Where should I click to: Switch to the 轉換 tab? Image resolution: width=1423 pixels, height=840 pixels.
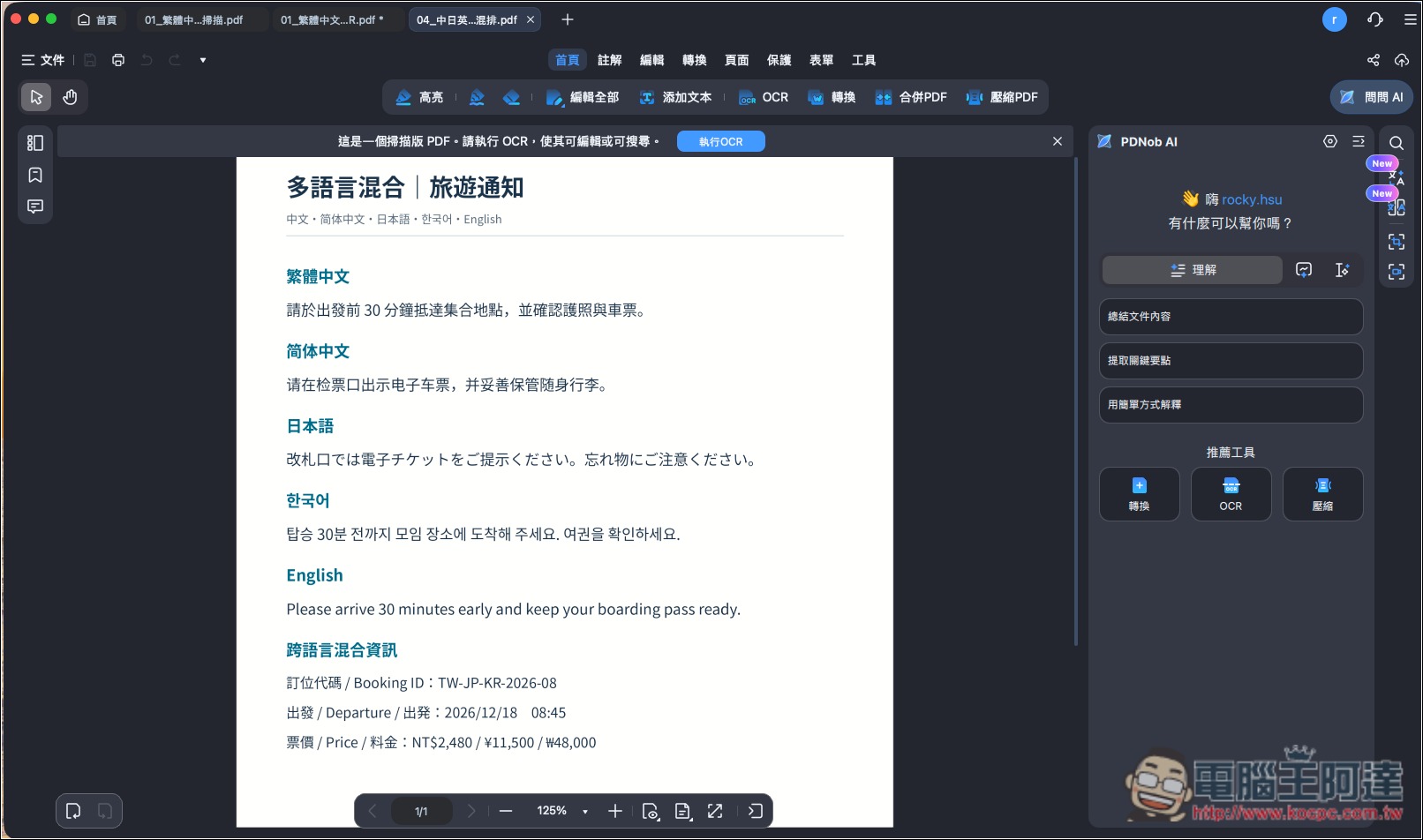695,60
